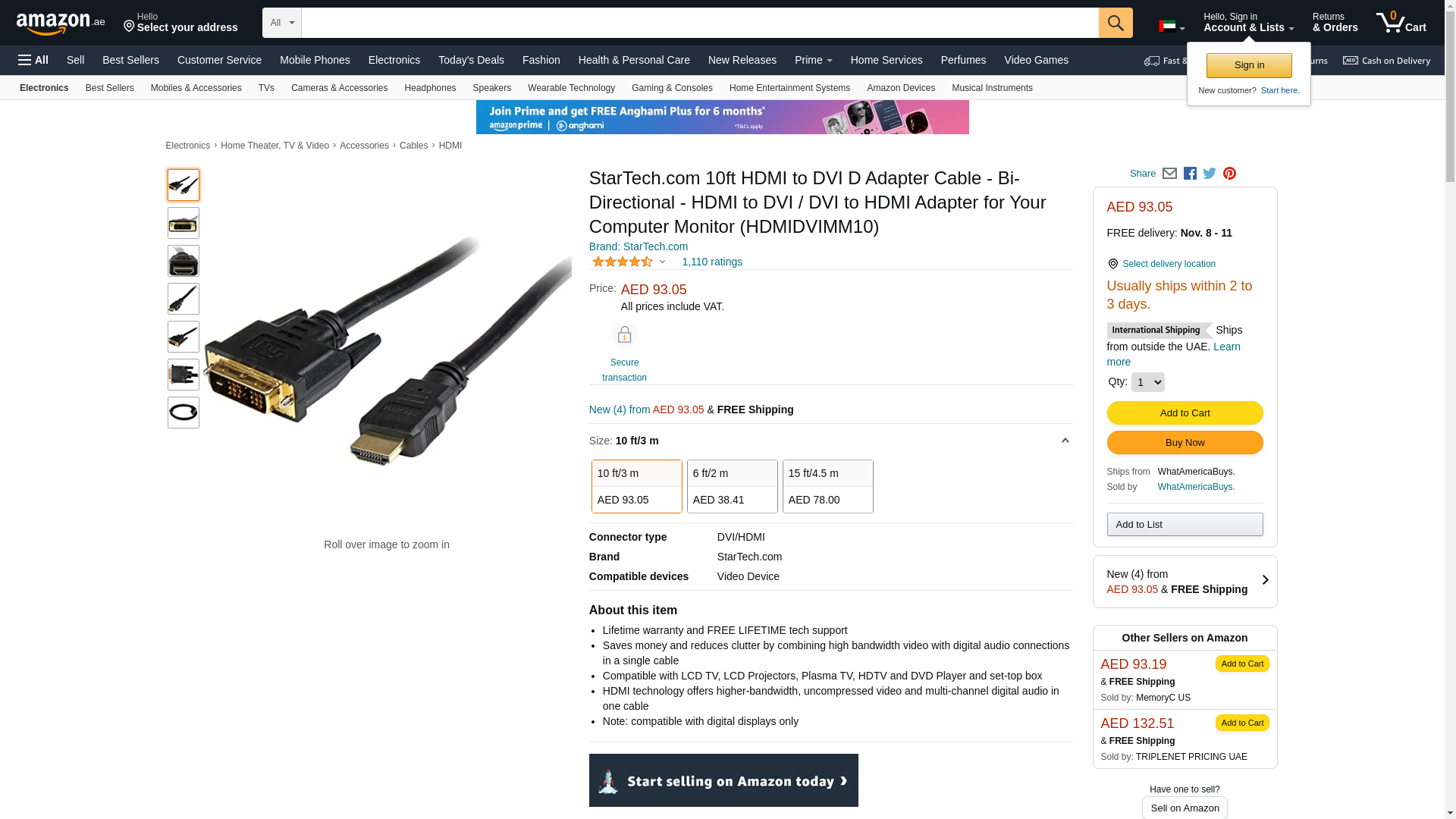Click the Amazon.ae logo
1456x819 pixels.
(x=61, y=24)
